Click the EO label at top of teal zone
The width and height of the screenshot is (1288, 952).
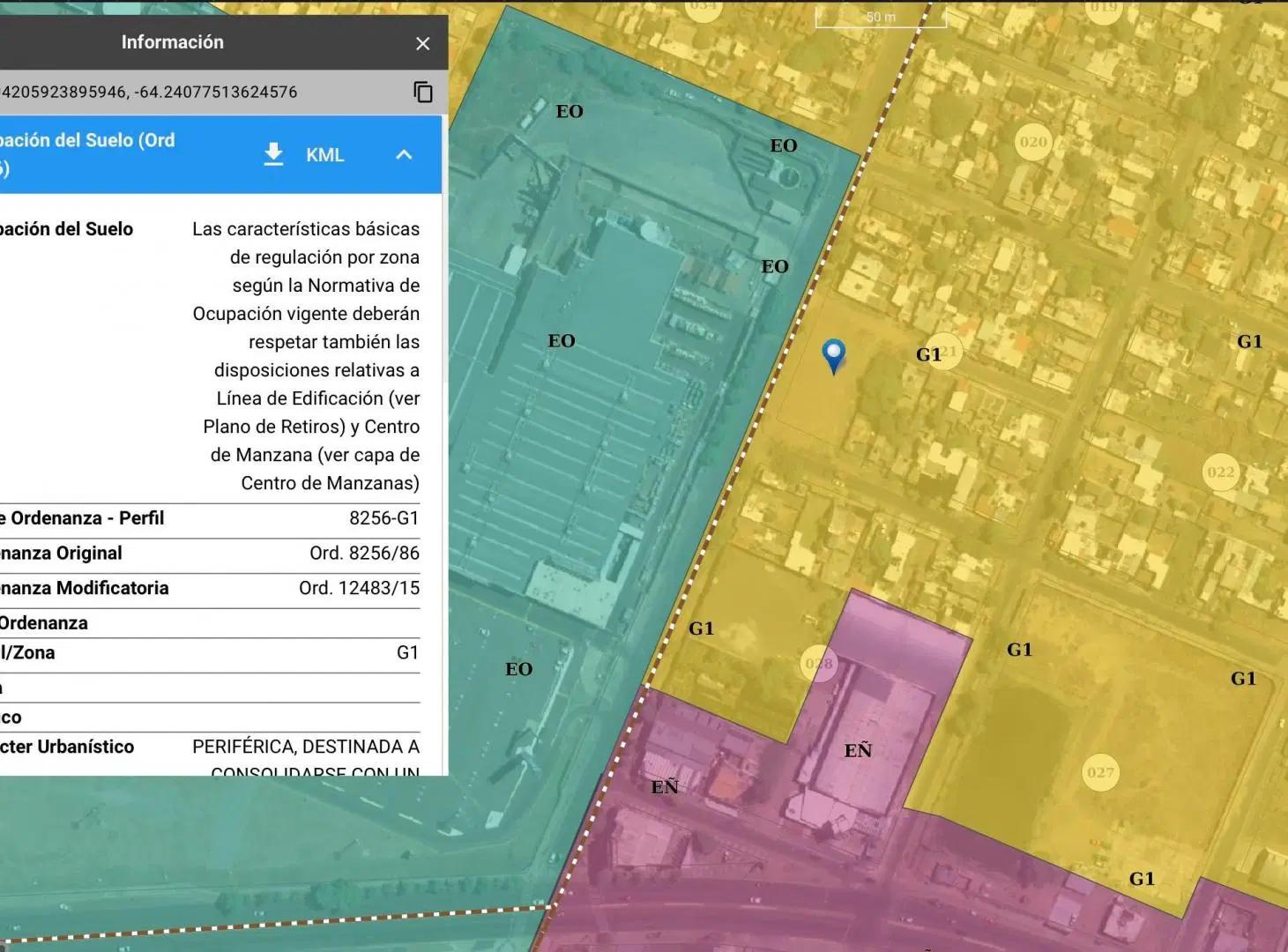tap(570, 111)
